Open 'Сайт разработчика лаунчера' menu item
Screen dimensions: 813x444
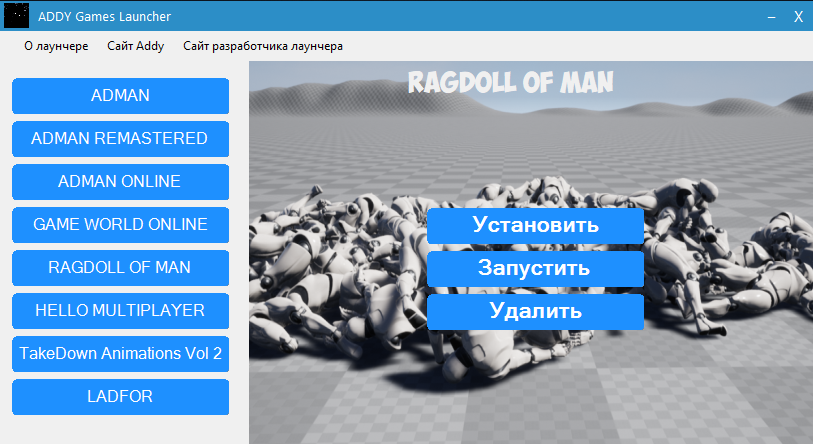(x=263, y=46)
